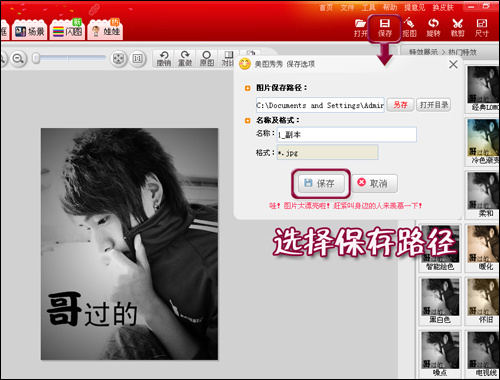500x380 pixels.
Task: Open the 尺寸 resize tool
Action: (x=482, y=27)
